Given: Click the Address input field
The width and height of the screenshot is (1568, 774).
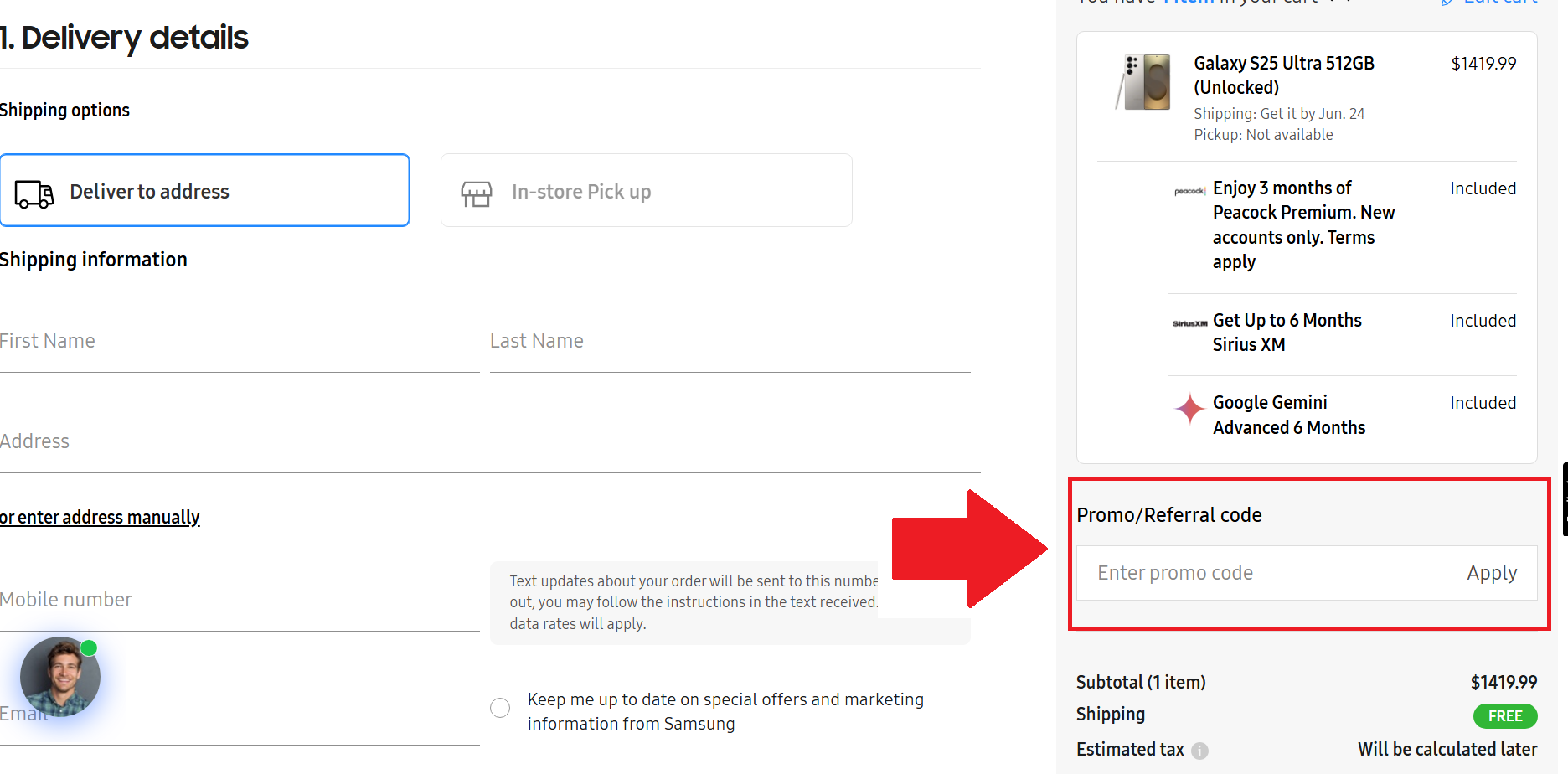Looking at the screenshot, I should coord(489,442).
